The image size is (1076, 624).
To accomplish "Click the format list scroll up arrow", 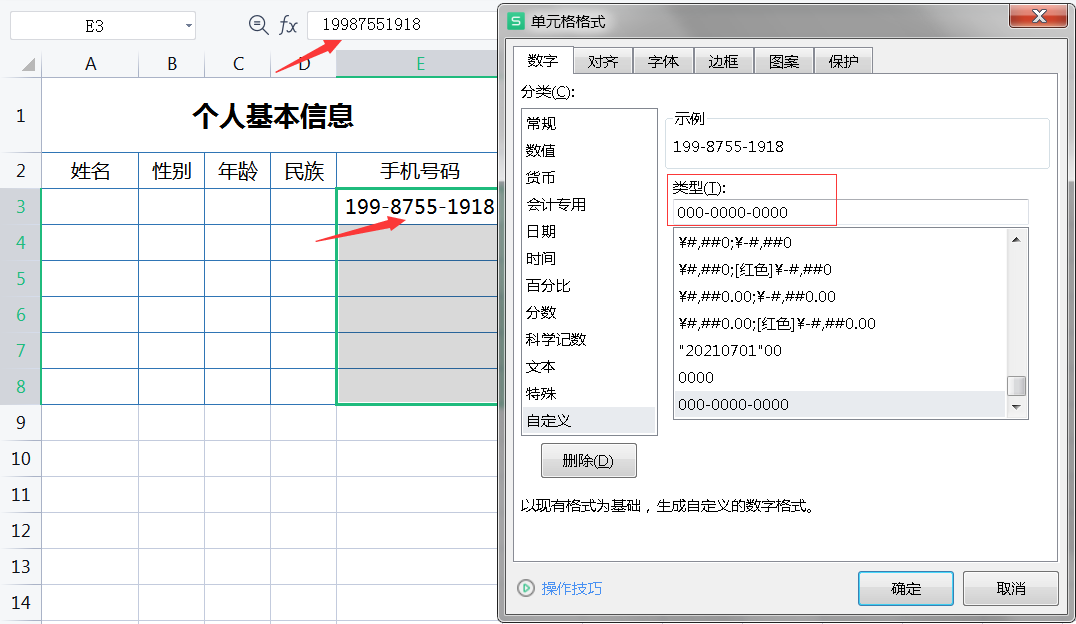I will tap(1016, 240).
